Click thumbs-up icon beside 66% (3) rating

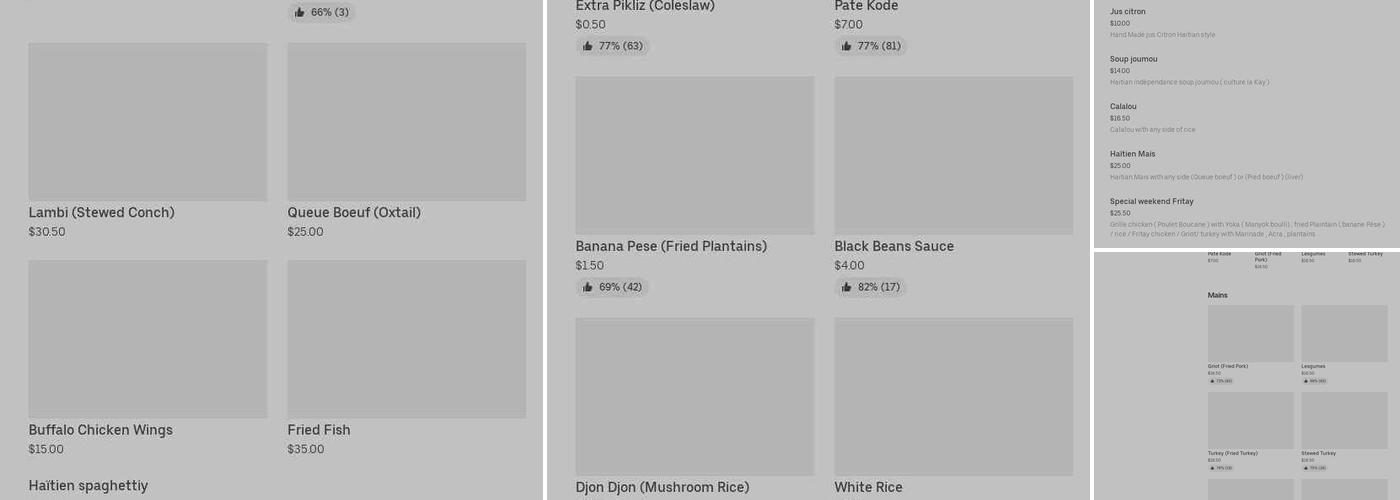[x=300, y=13]
